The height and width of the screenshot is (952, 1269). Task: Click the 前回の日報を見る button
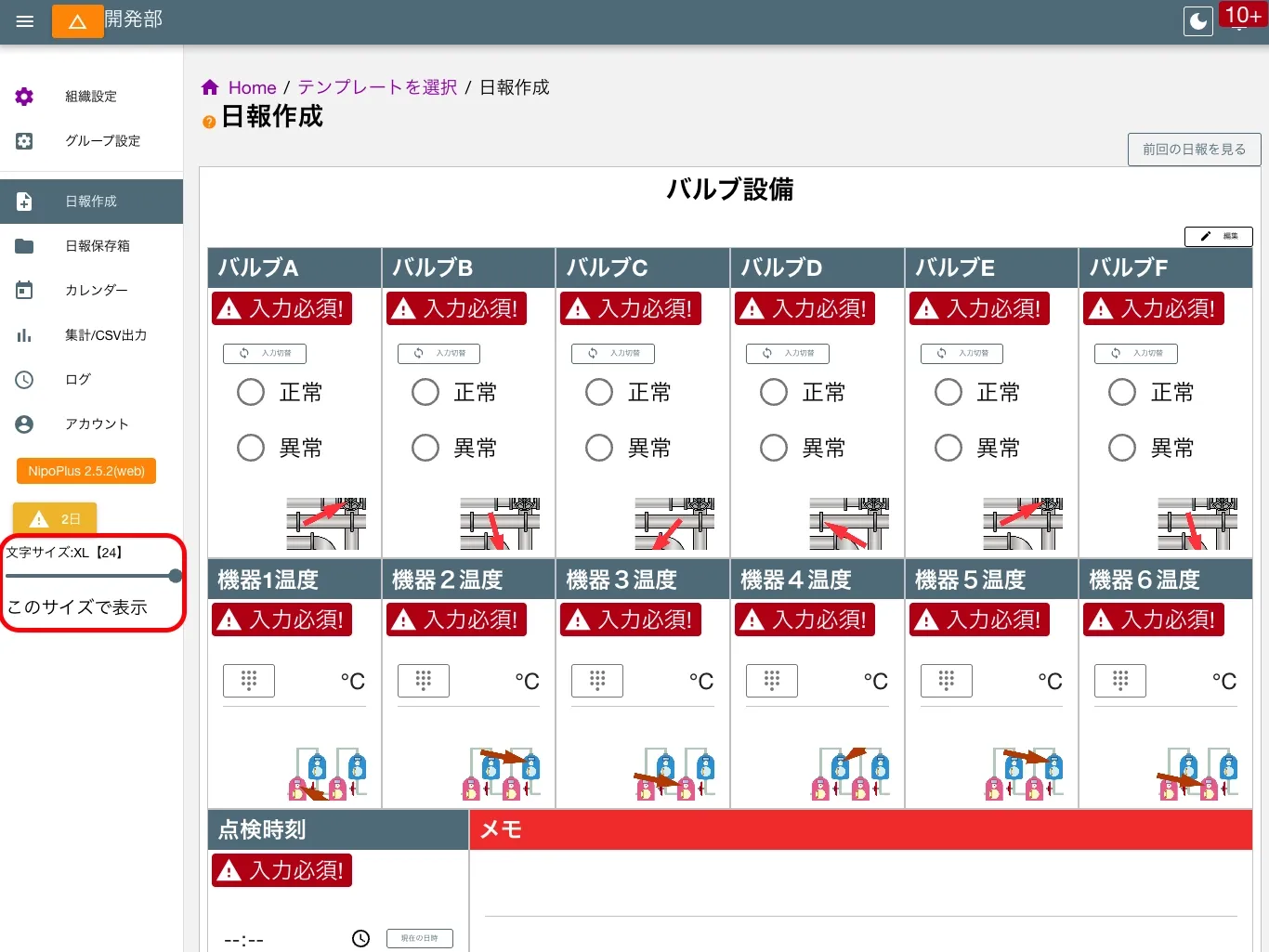(1194, 150)
